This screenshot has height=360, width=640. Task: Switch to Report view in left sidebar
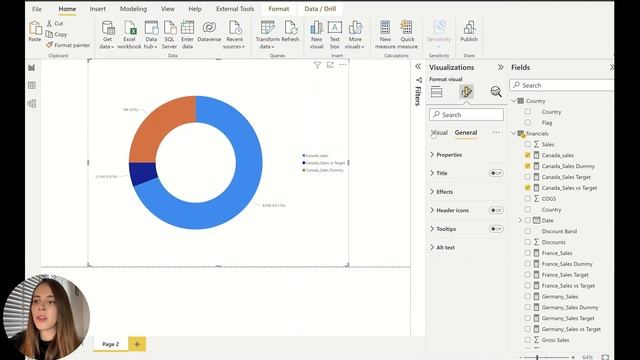pyautogui.click(x=32, y=67)
